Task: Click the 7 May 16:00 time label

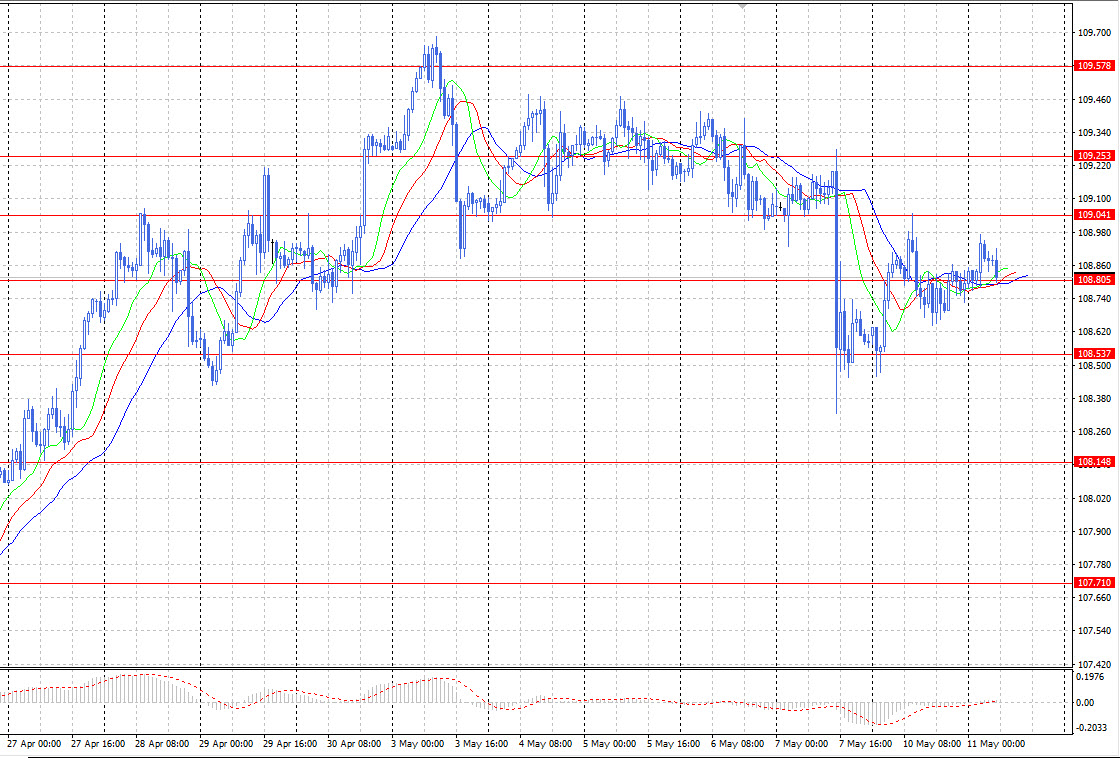Action: click(866, 744)
